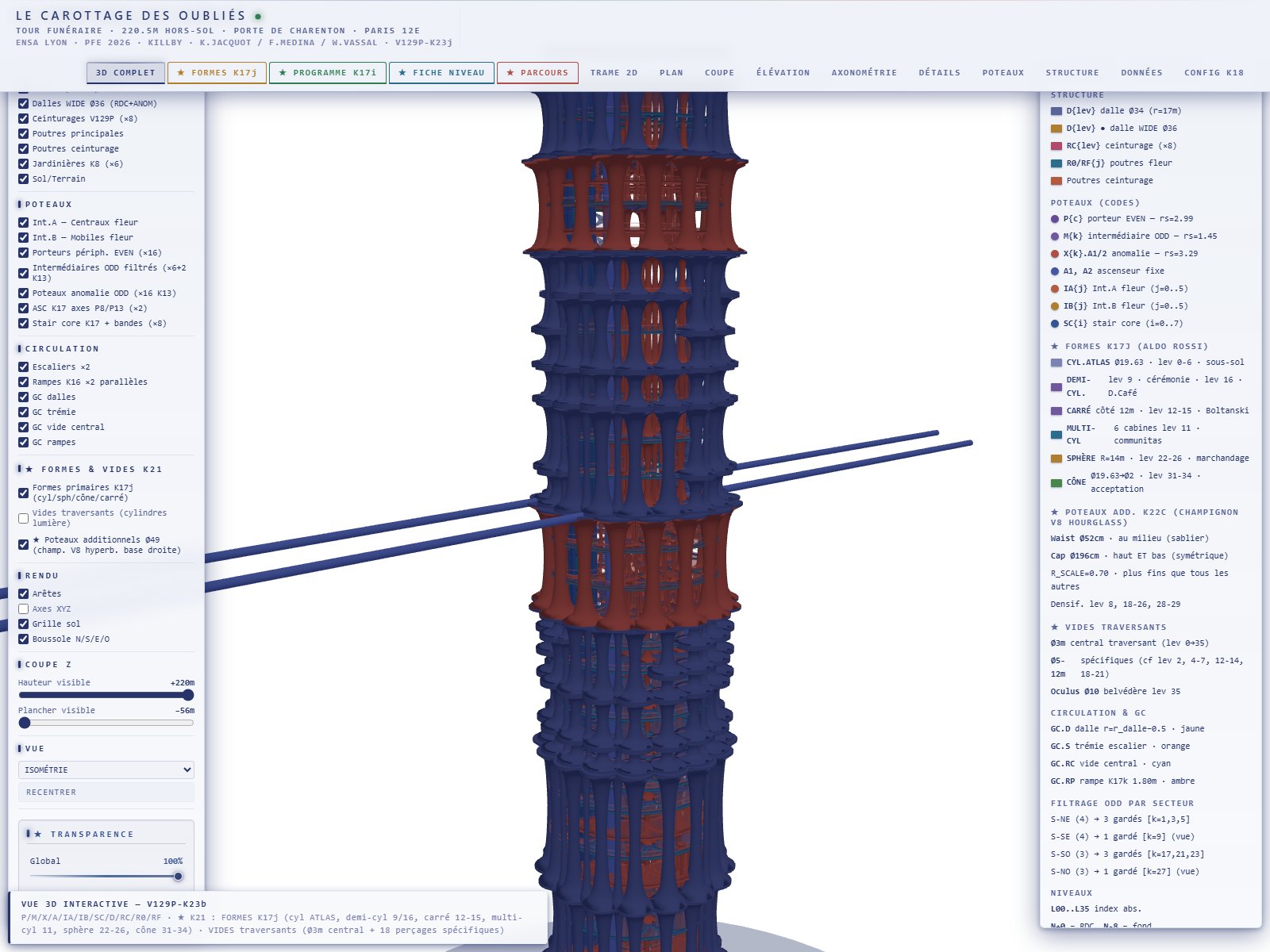Toggle Ceinturages V129P (×8) checkbox
Image resolution: width=1270 pixels, height=952 pixels.
pos(24,119)
